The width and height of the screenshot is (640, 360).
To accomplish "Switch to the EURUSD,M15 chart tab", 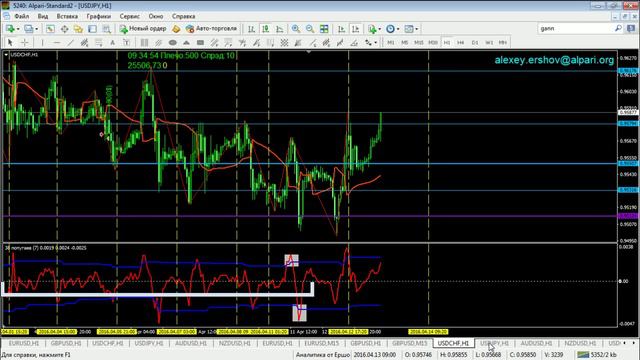I will (322, 343).
